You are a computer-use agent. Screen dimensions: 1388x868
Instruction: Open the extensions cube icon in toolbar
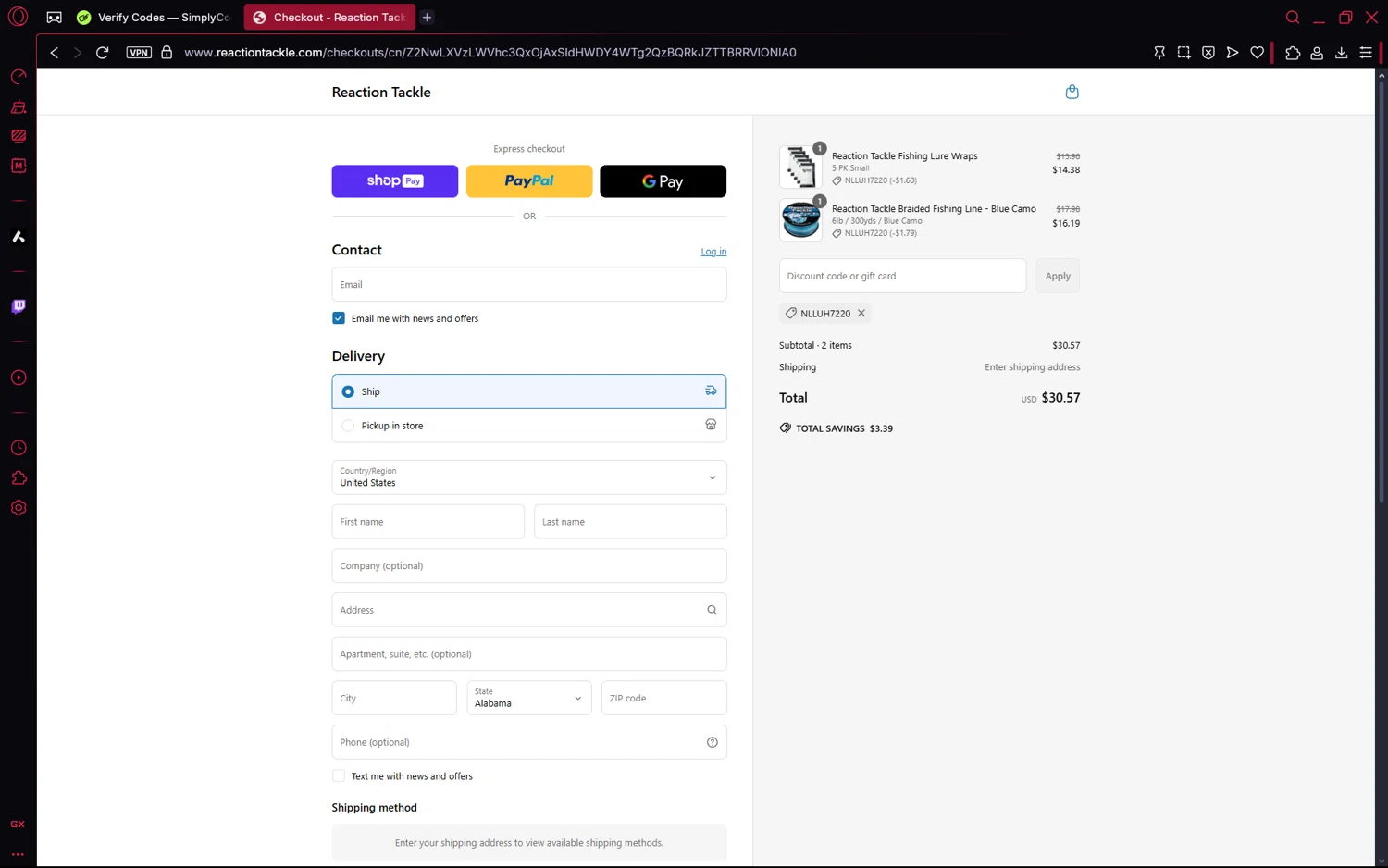pos(1293,53)
